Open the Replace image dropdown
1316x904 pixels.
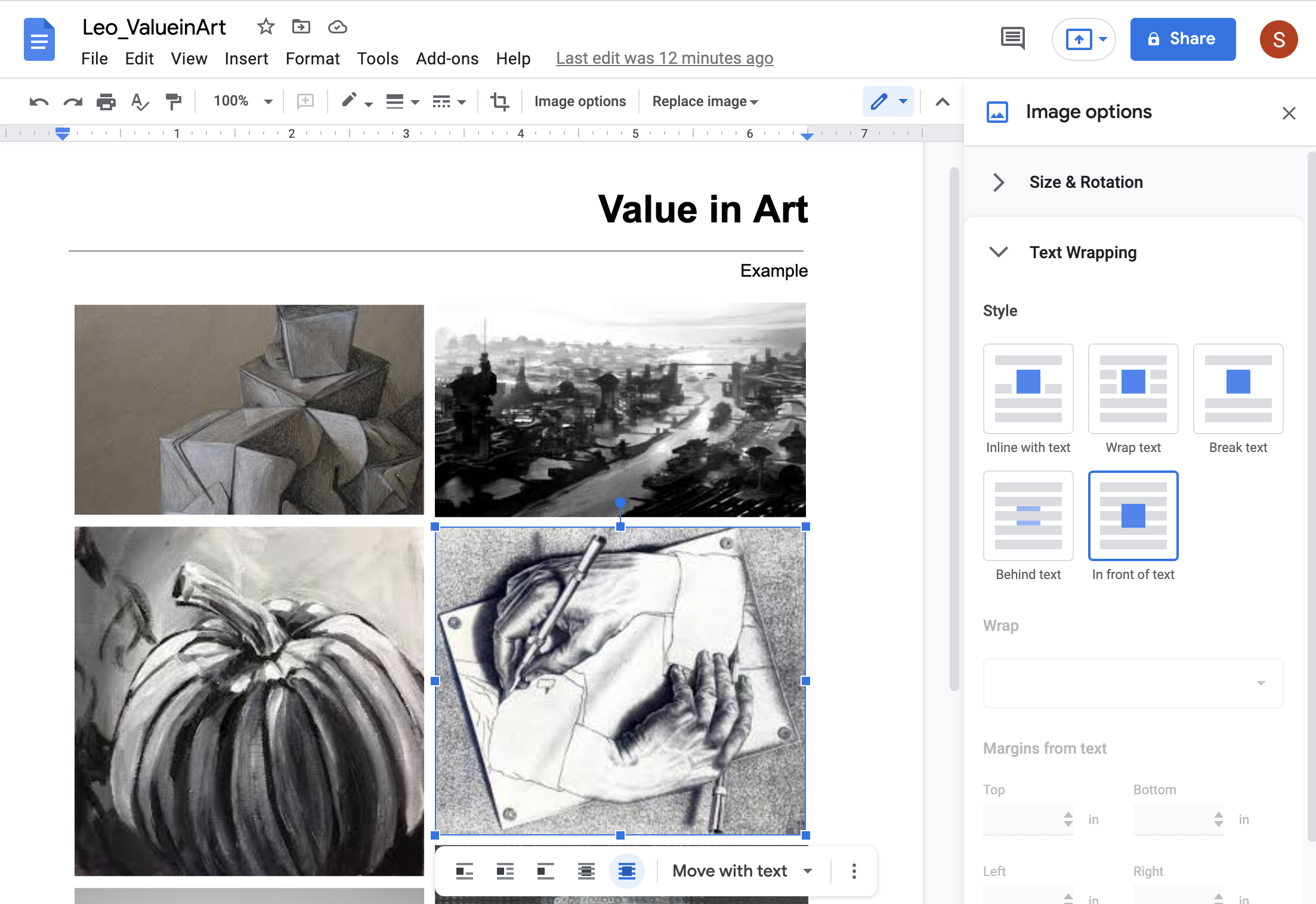coord(705,102)
